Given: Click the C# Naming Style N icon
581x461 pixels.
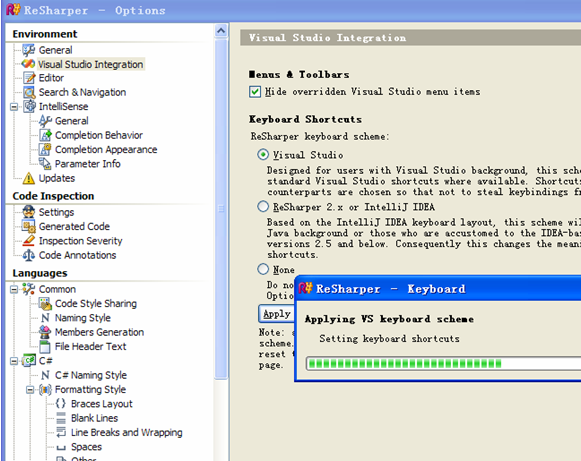Looking at the screenshot, I should tap(45, 375).
